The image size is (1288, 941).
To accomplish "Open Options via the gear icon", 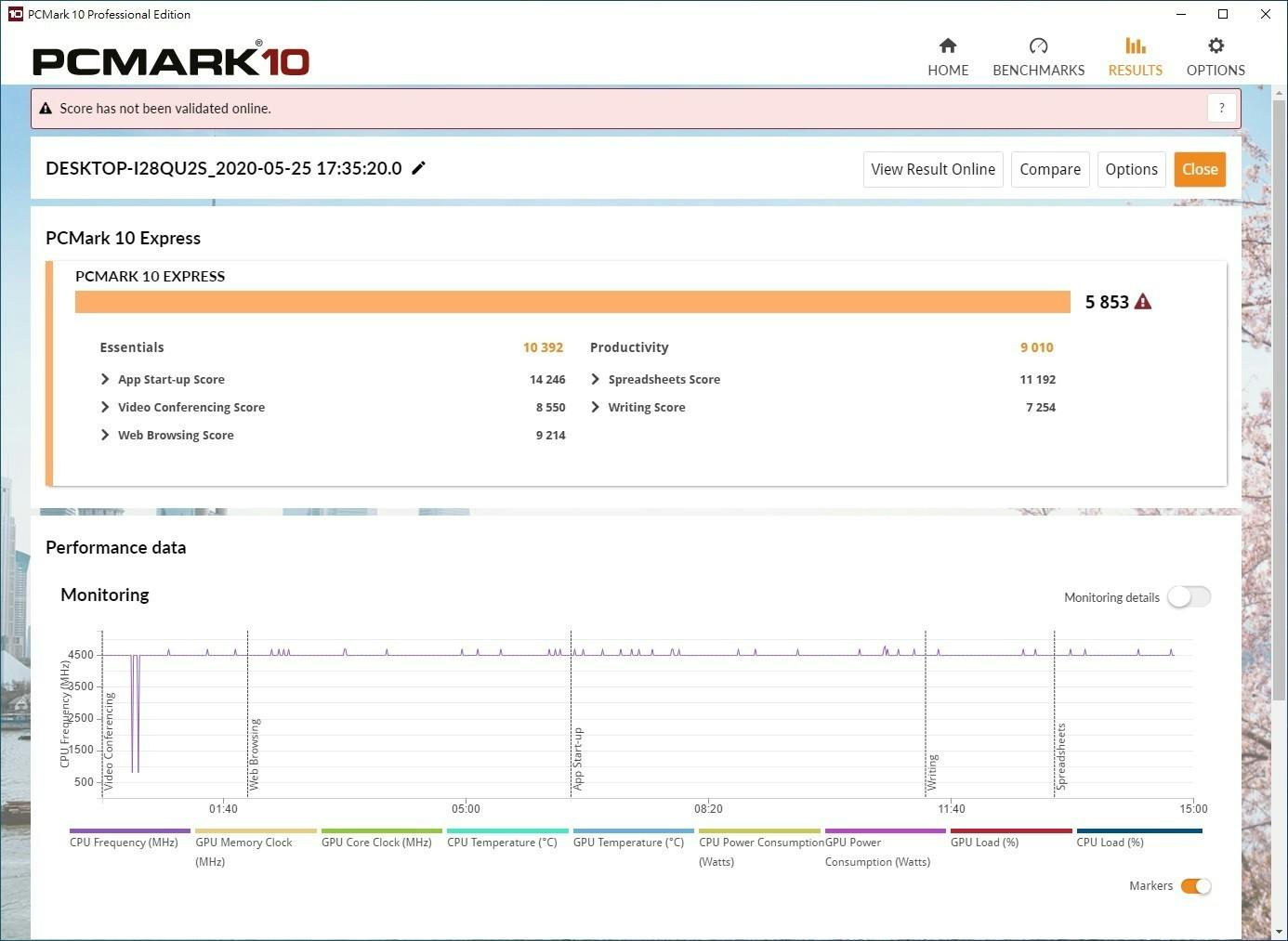I will point(1216,46).
